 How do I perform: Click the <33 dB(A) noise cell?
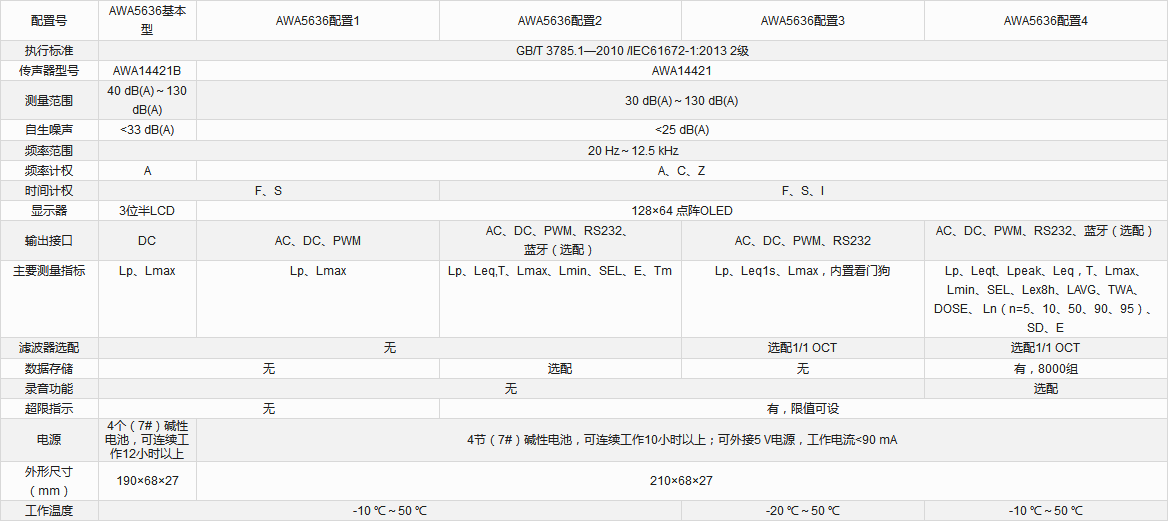(147, 130)
